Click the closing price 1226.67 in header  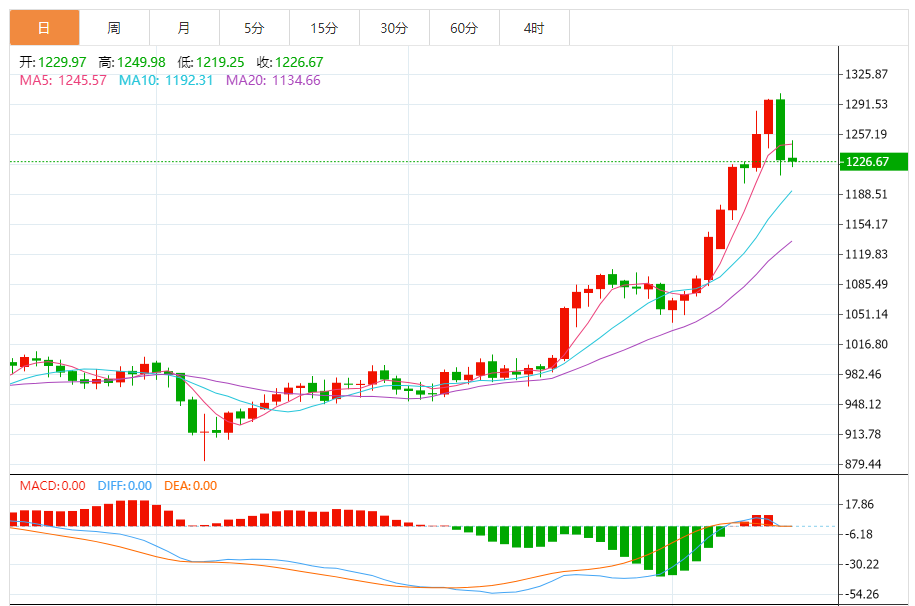(299, 62)
